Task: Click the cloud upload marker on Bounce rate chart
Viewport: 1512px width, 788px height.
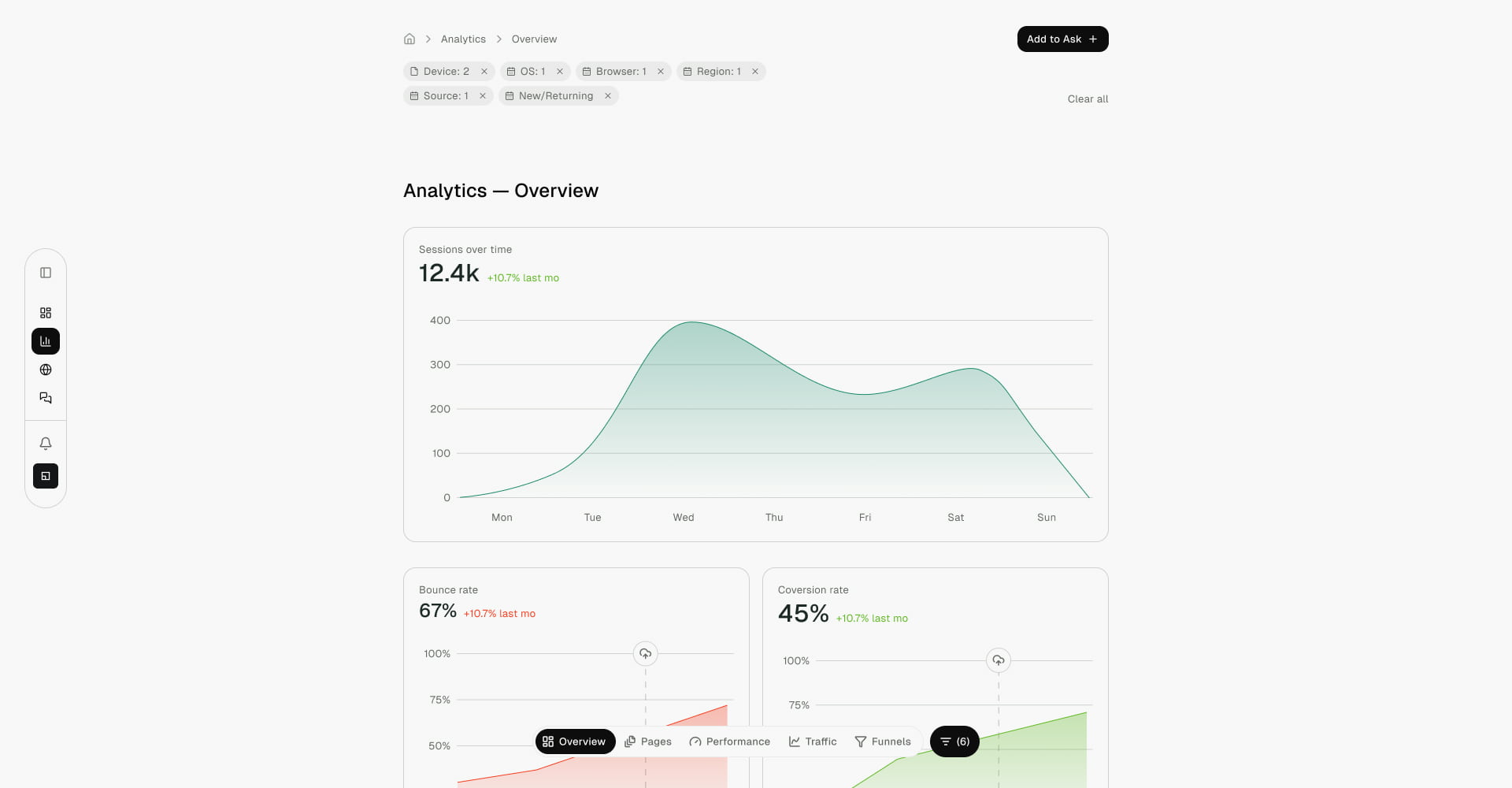Action: click(646, 653)
